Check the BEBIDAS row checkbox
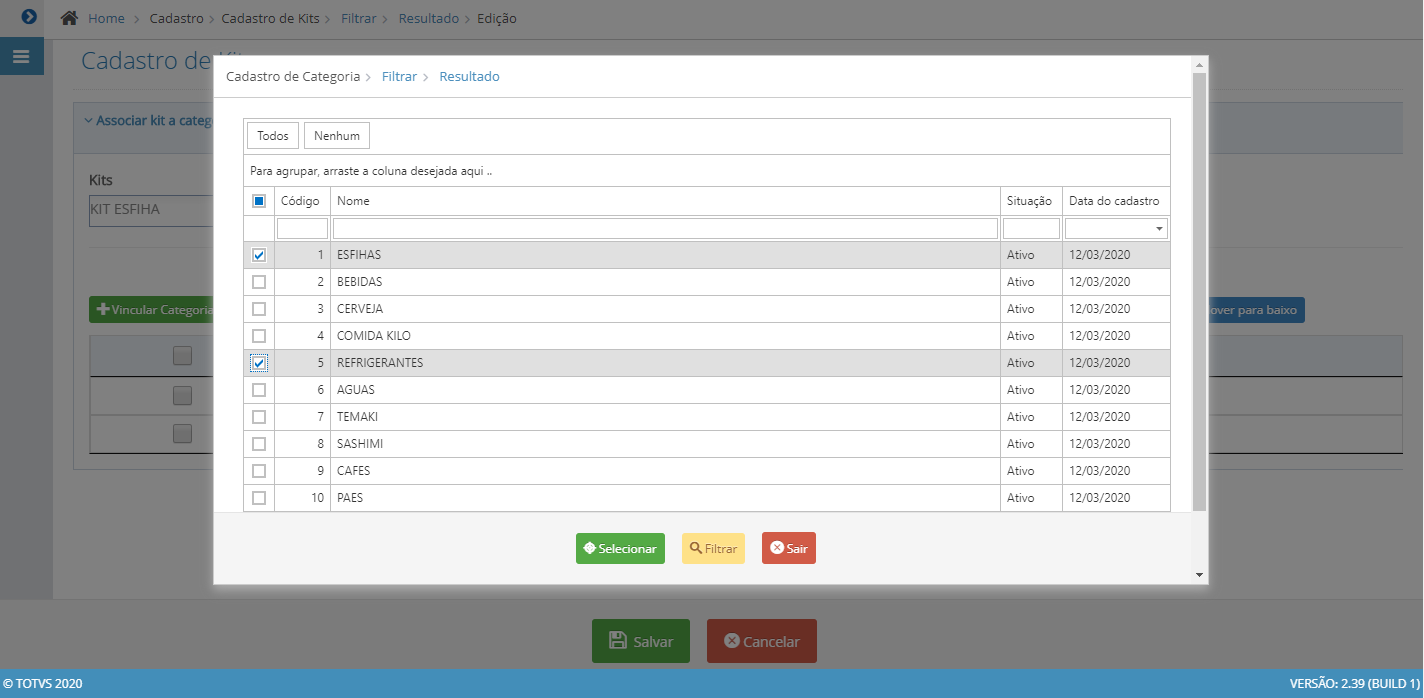The height and width of the screenshot is (698, 1424). pyautogui.click(x=259, y=282)
